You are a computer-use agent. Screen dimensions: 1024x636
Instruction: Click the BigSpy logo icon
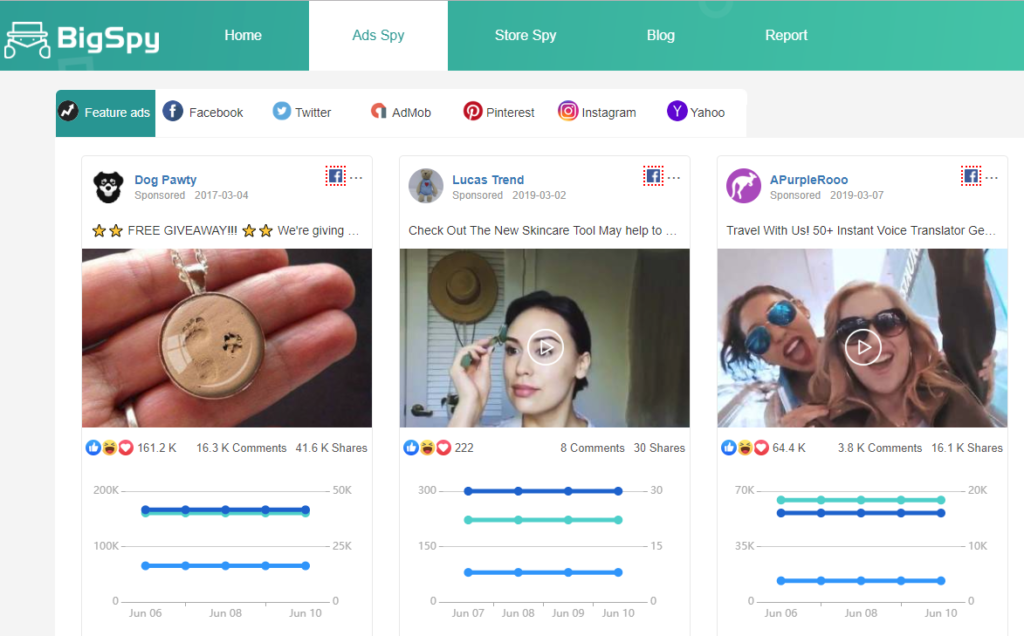(26, 39)
